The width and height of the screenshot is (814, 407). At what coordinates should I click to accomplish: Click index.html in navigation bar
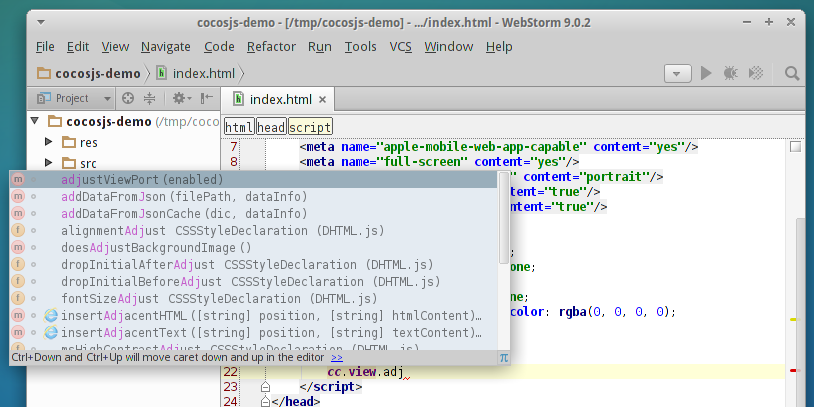[x=196, y=74]
